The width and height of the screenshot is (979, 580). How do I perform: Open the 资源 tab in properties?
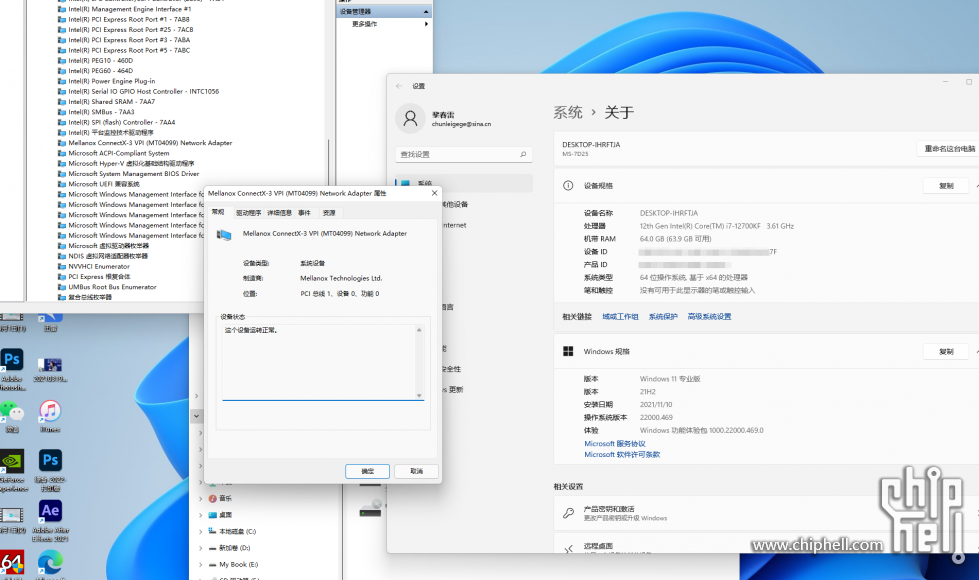click(329, 213)
